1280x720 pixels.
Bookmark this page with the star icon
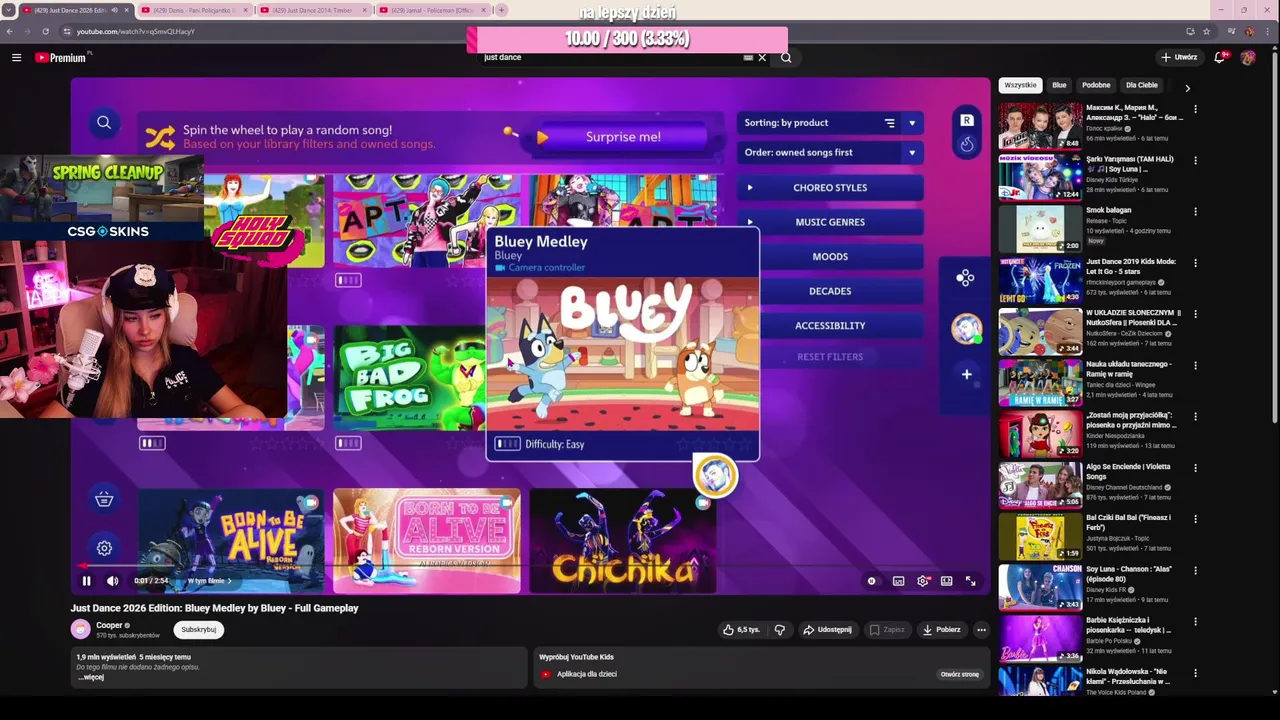click(x=1207, y=31)
